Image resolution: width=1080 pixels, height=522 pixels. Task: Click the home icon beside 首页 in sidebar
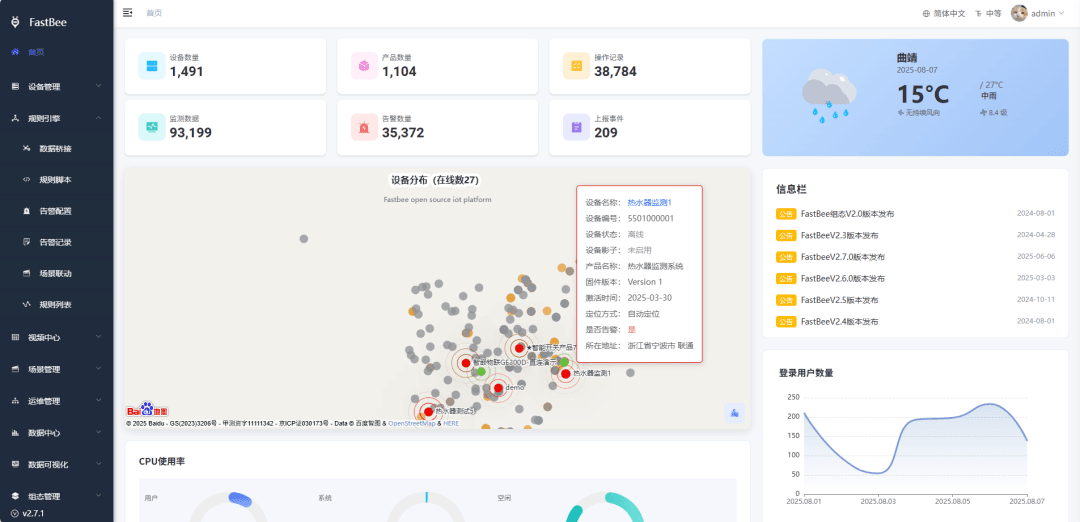pos(15,52)
